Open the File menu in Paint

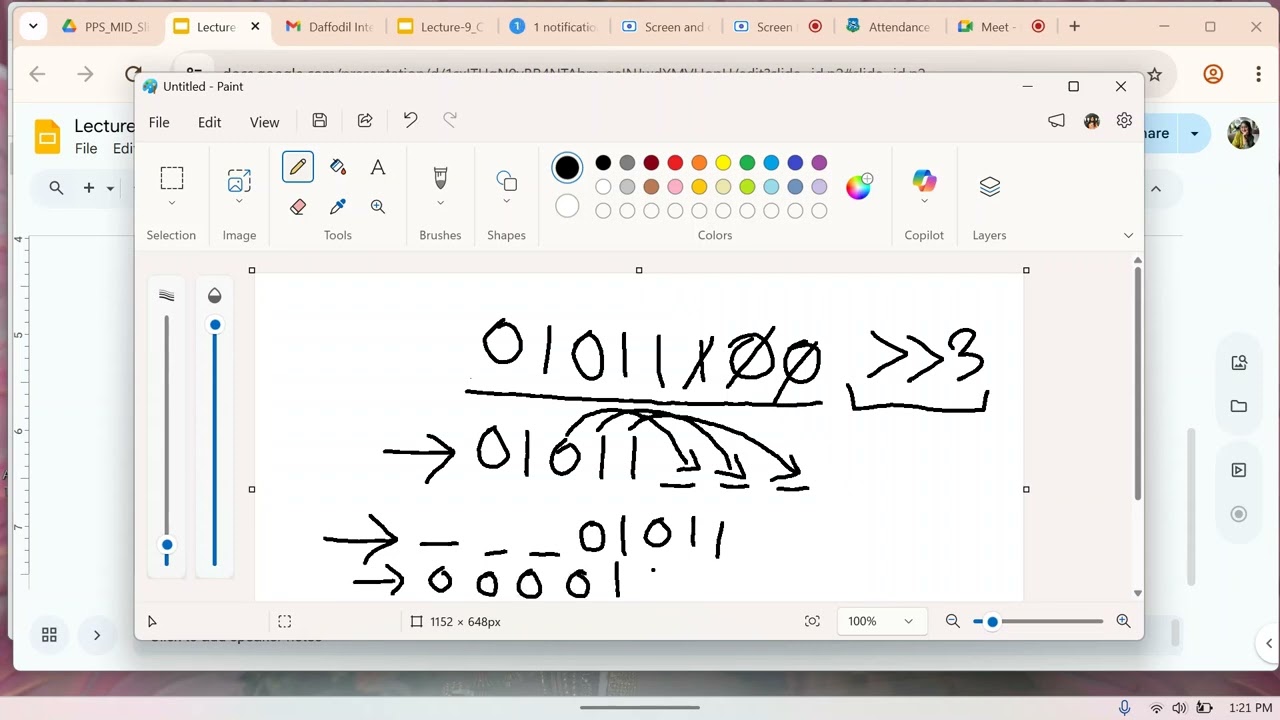point(159,122)
